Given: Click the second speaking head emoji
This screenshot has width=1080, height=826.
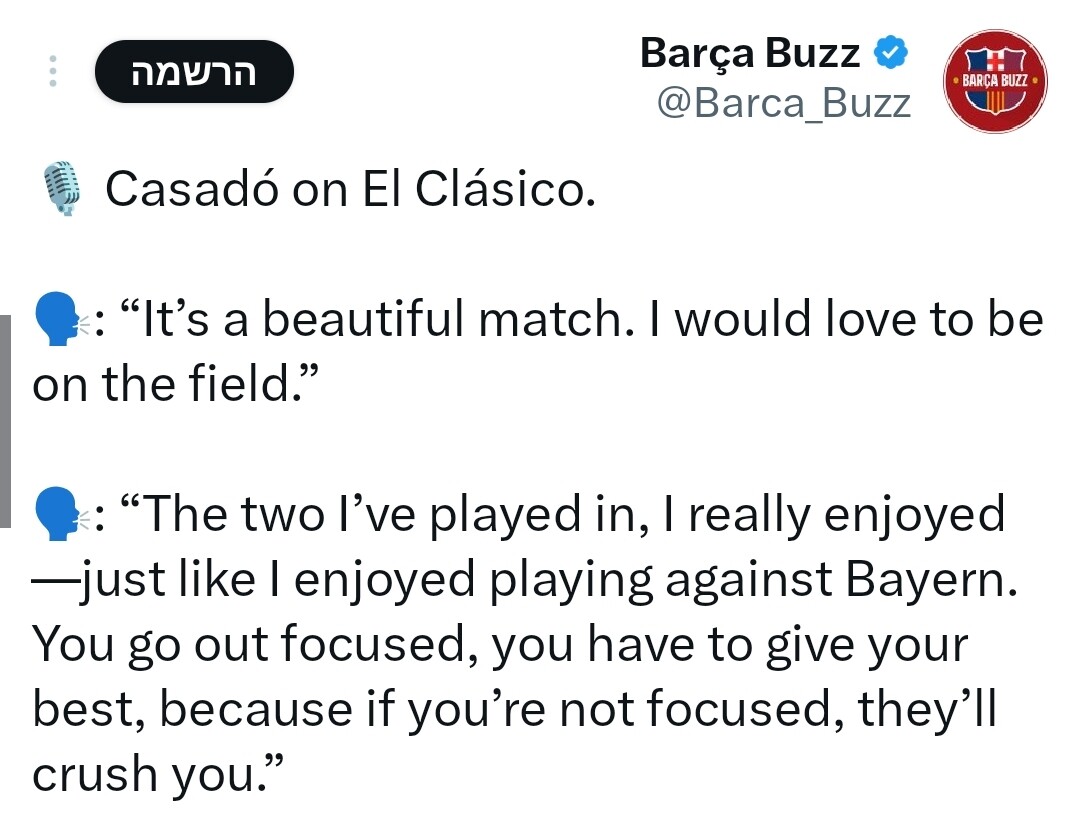Looking at the screenshot, I should (x=59, y=514).
